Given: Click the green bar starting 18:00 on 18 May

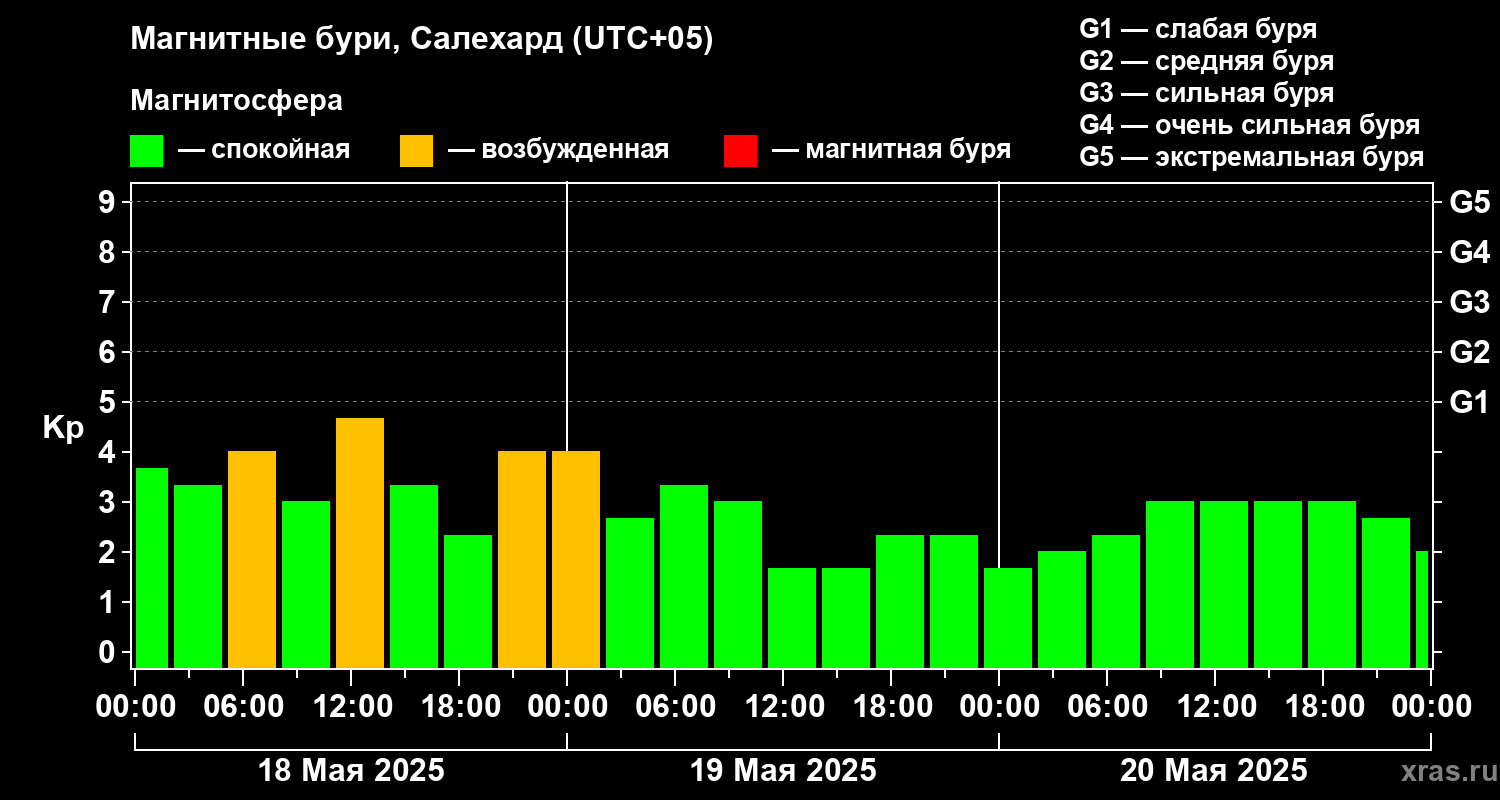Looking at the screenshot, I should [x=468, y=602].
